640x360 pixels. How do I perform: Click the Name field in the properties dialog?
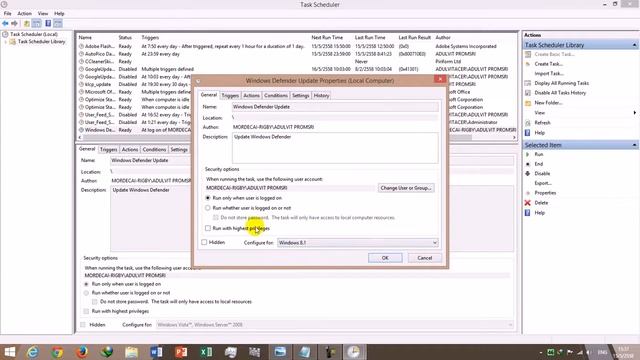pos(335,107)
